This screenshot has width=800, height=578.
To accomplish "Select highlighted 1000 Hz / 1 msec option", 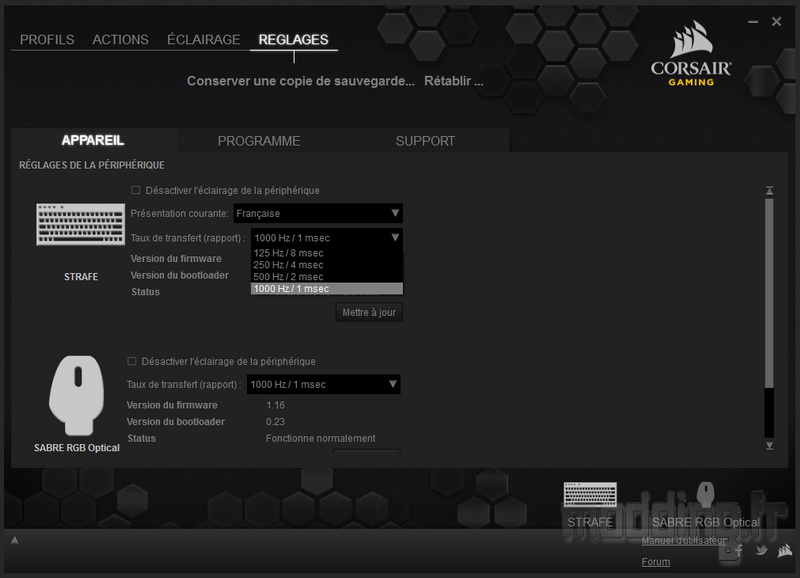I will pos(327,289).
